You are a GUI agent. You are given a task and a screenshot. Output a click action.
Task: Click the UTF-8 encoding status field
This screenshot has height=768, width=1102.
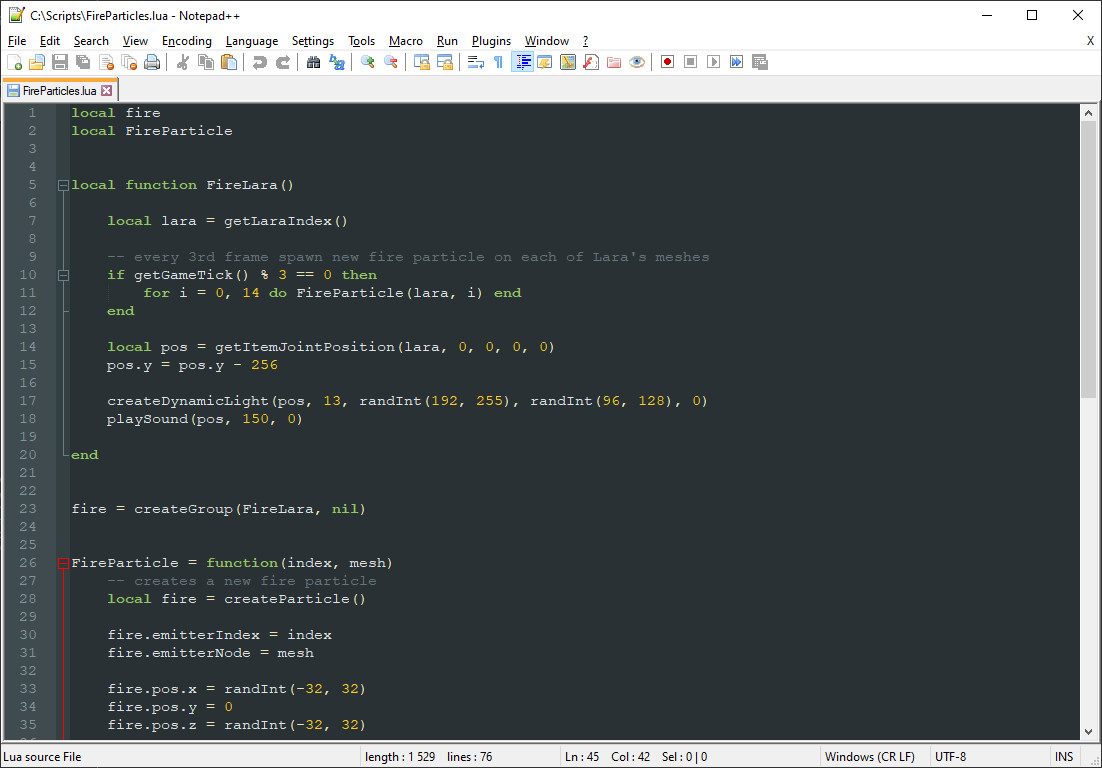pyautogui.click(x=950, y=757)
